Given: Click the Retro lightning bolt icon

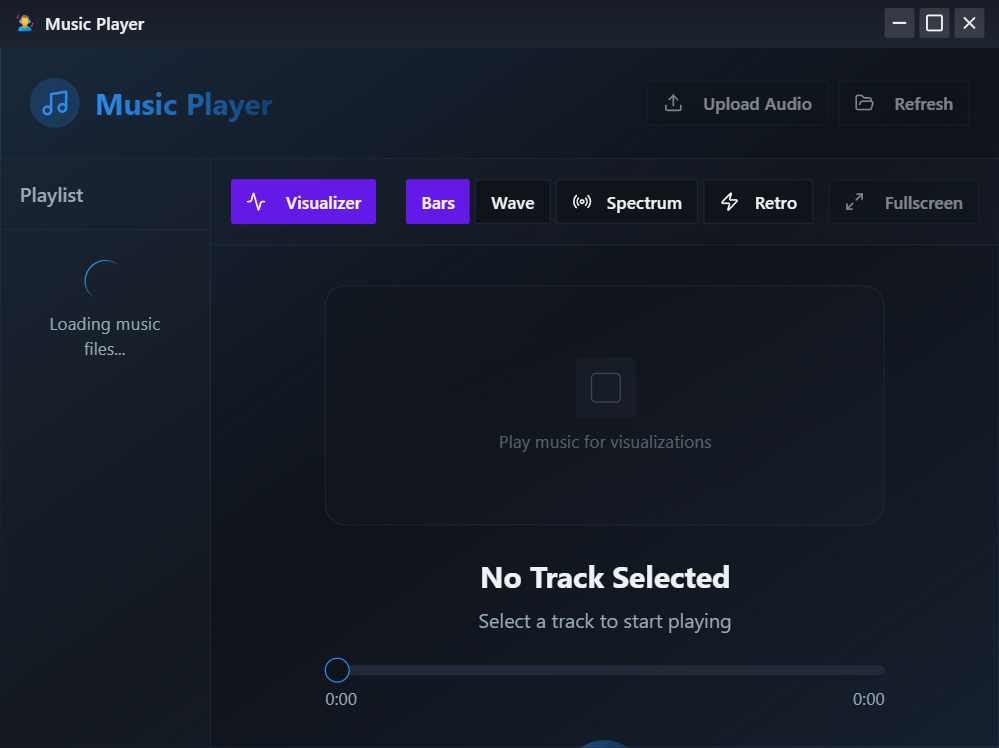Looking at the screenshot, I should point(729,202).
